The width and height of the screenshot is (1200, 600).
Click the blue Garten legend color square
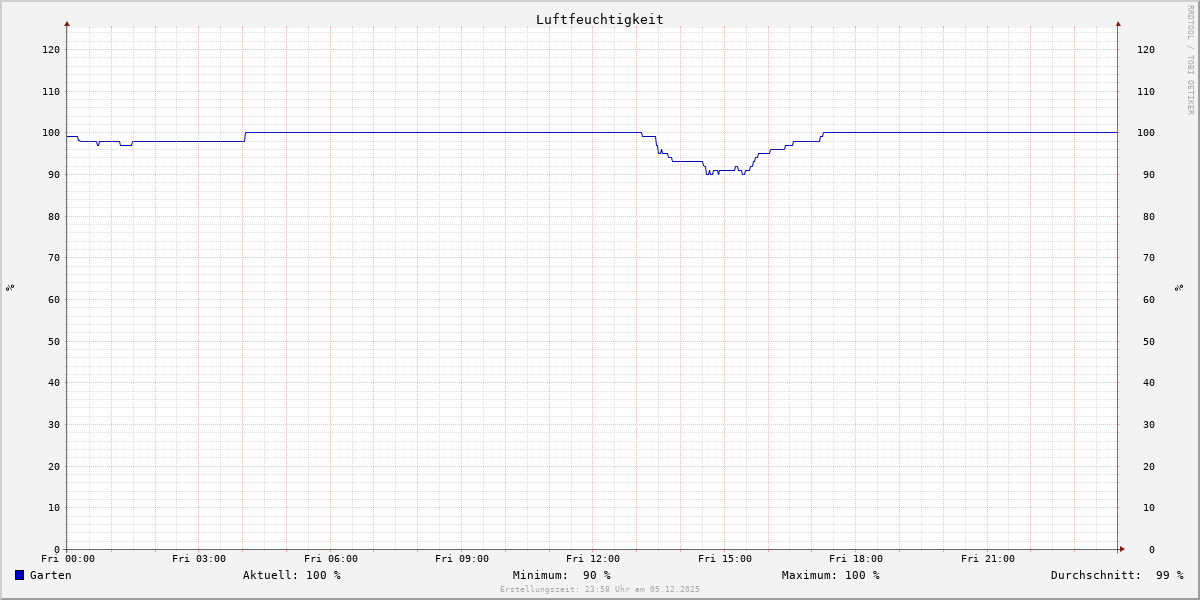tap(19, 575)
